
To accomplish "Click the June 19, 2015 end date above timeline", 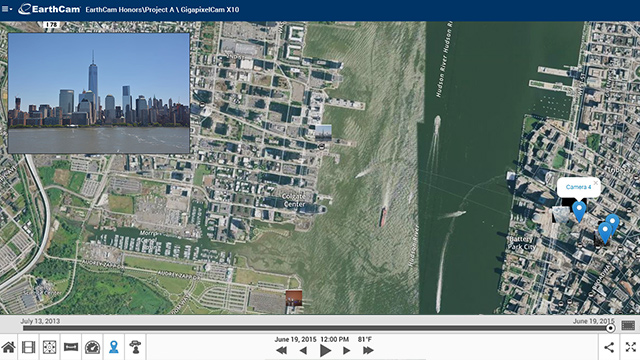I will [593, 321].
